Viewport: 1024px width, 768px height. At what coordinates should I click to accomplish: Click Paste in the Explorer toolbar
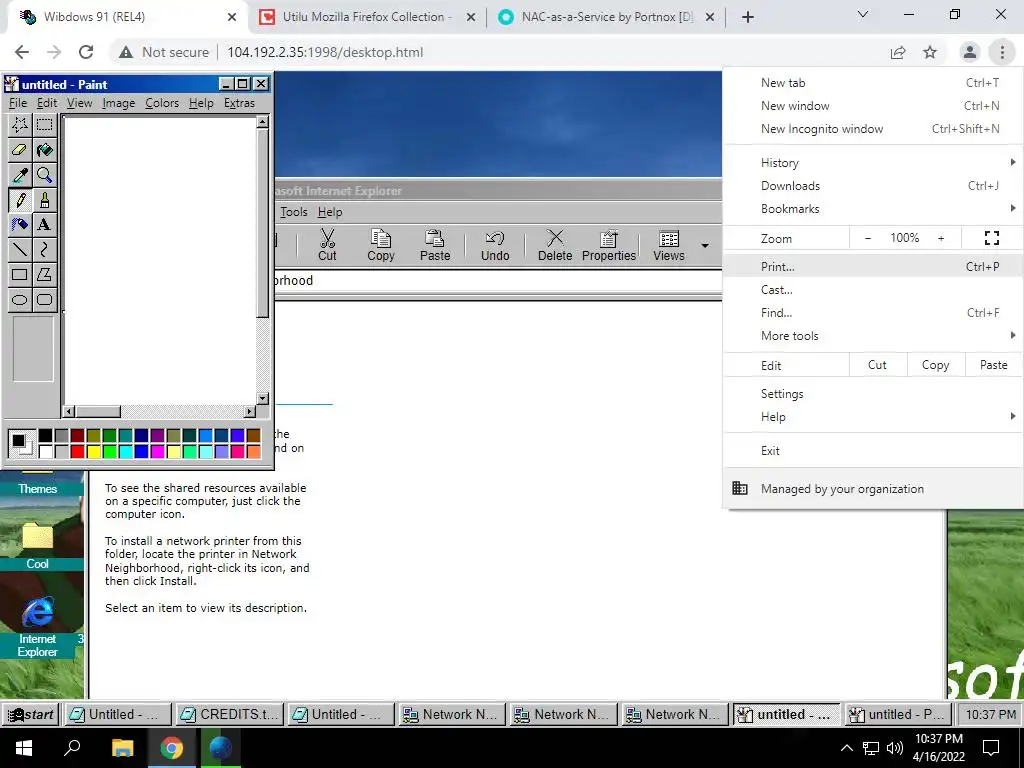(x=435, y=245)
